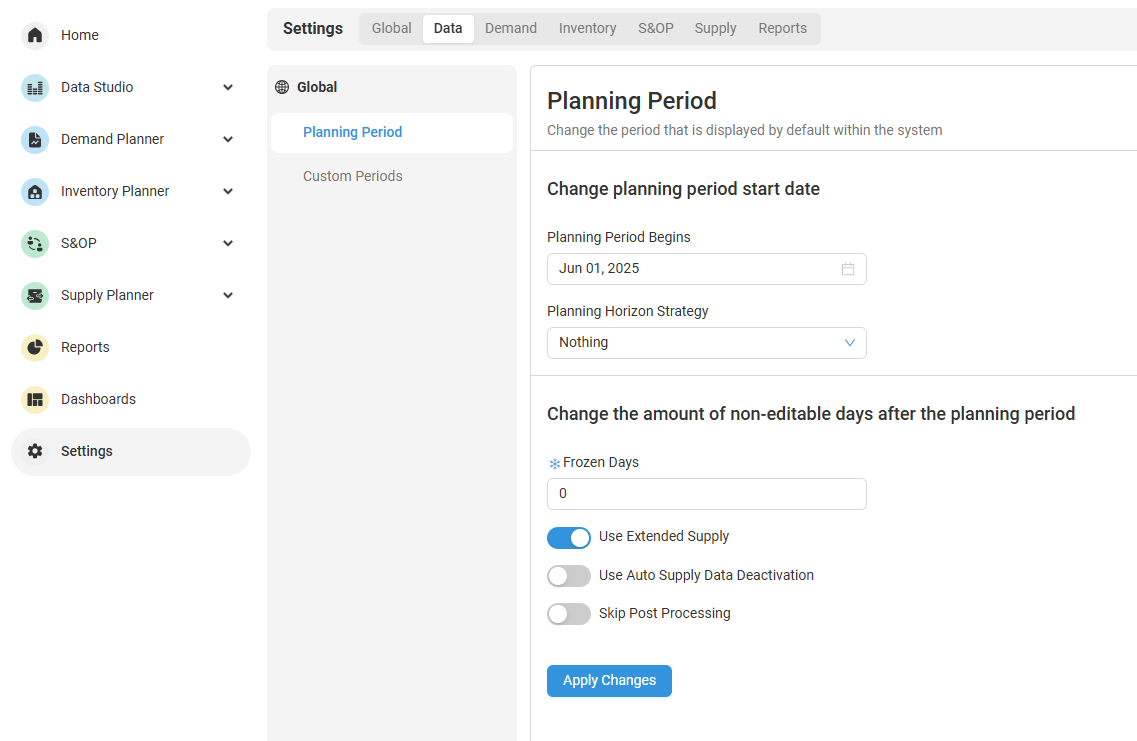This screenshot has width=1137, height=741.
Task: Disable the Use Extended Supply toggle
Action: [568, 538]
